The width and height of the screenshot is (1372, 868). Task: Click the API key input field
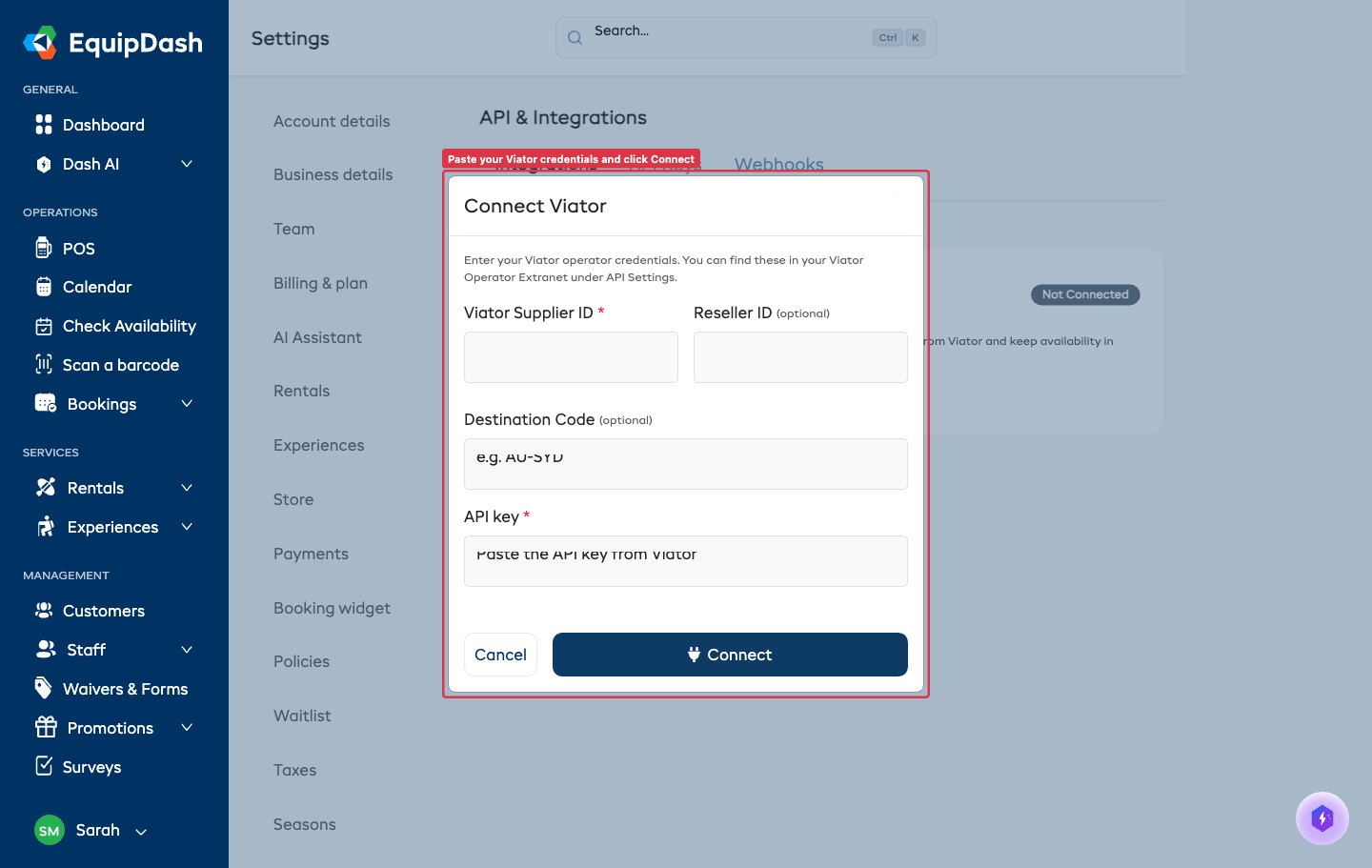pos(686,561)
